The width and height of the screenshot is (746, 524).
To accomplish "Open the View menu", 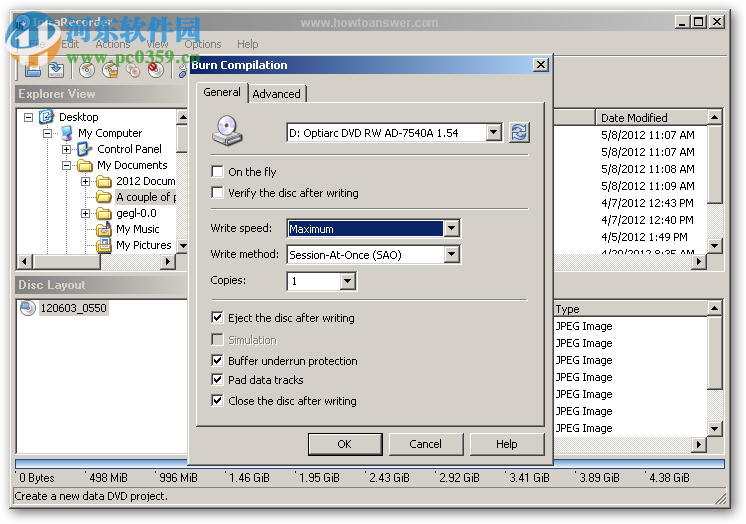I will pyautogui.click(x=157, y=44).
